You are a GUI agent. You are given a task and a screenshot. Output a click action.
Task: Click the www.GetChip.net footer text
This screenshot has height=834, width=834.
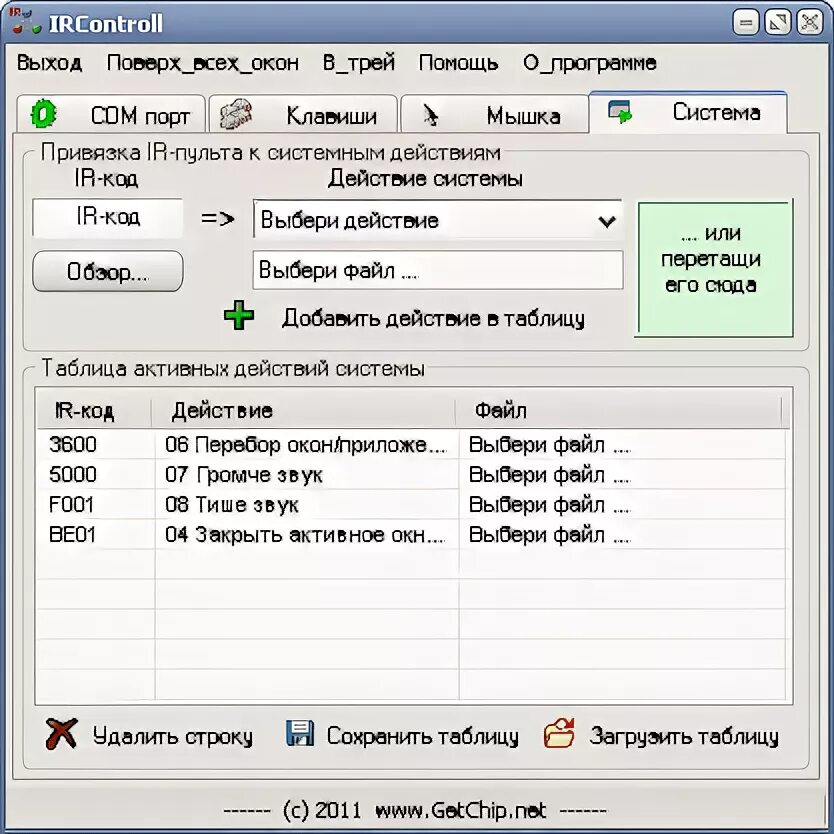click(x=461, y=810)
